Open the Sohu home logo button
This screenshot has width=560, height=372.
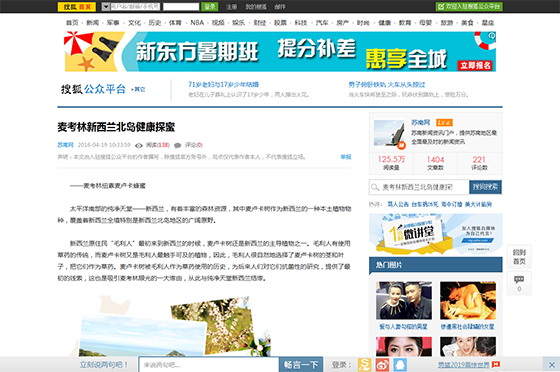click(x=77, y=6)
